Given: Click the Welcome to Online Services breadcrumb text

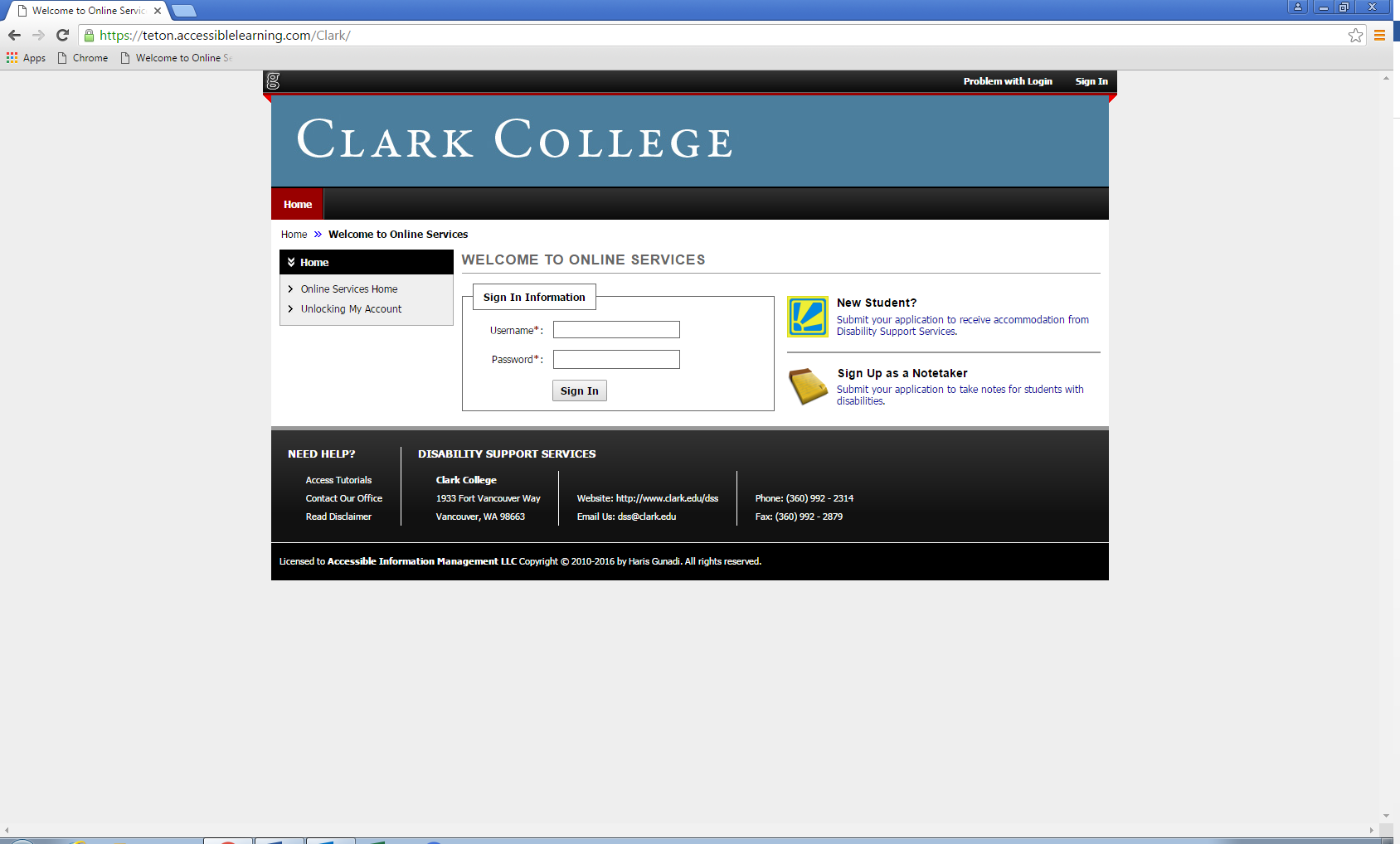Looking at the screenshot, I should tap(398, 235).
